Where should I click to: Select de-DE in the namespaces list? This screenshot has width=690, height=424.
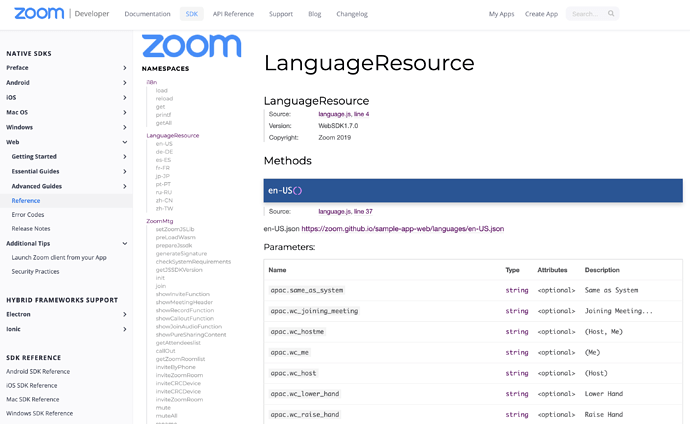point(164,152)
